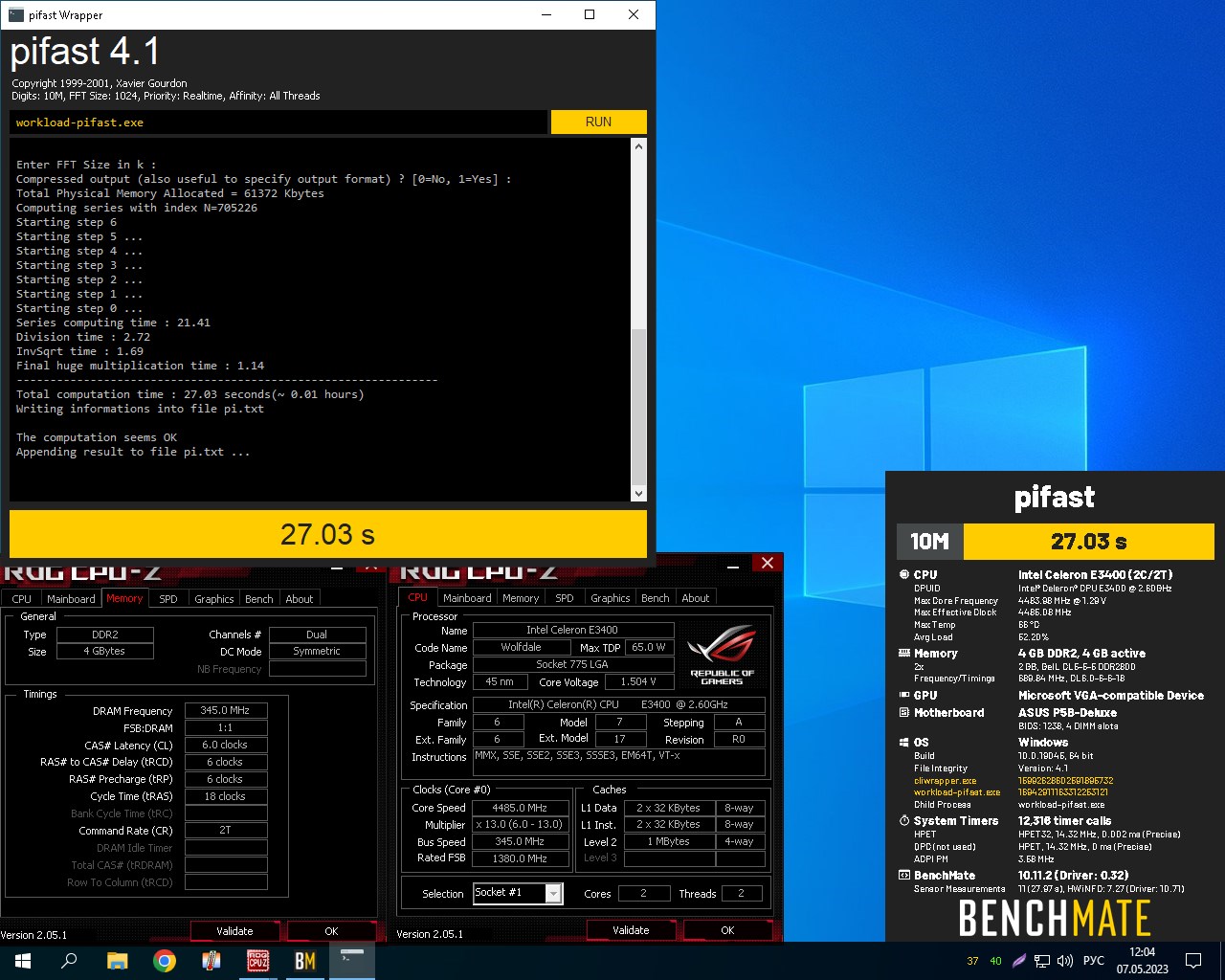The image size is (1225, 980).
Task: Click the Windows OS icon in BenchMate panel
Action: (904, 743)
